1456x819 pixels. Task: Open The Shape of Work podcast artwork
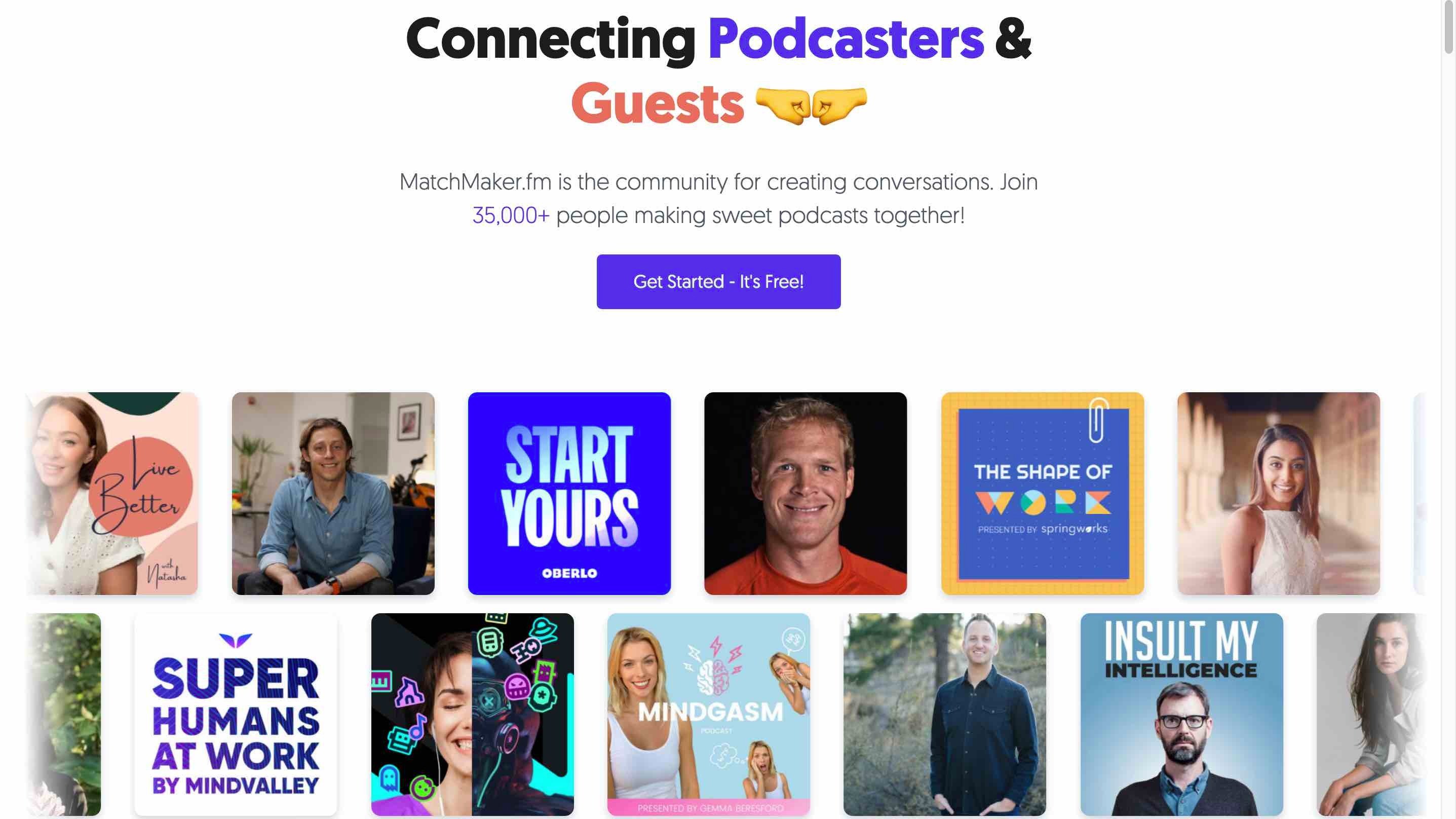pyautogui.click(x=1042, y=493)
